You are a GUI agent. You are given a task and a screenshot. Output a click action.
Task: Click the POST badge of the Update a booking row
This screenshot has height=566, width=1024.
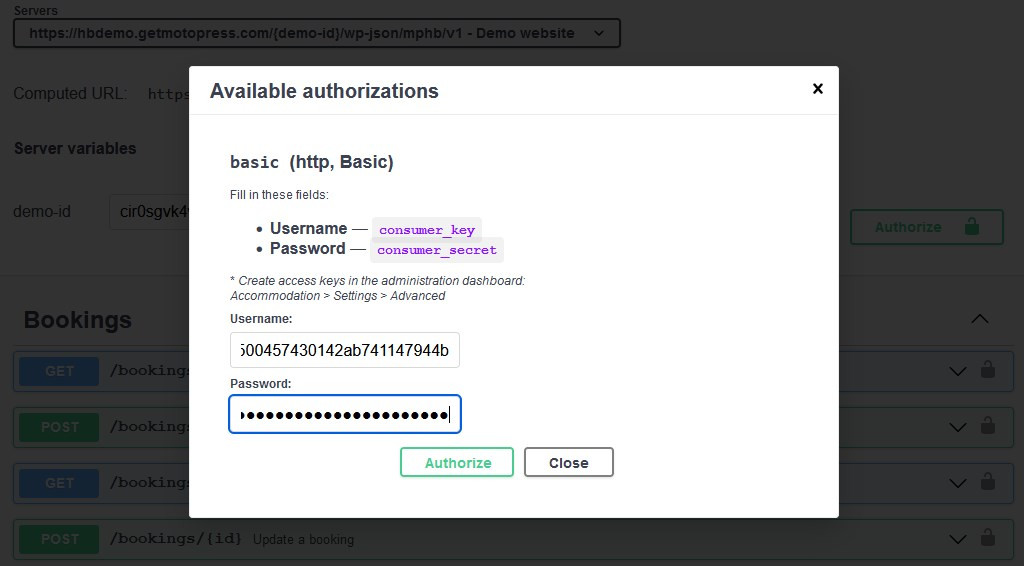click(59, 539)
